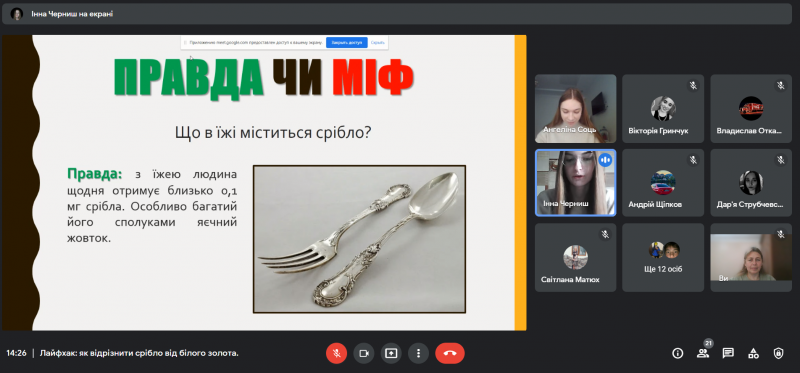Viewport: 800px width, 373px height.
Task: Click Вікторія Гринчук participant tile
Action: coord(663,109)
